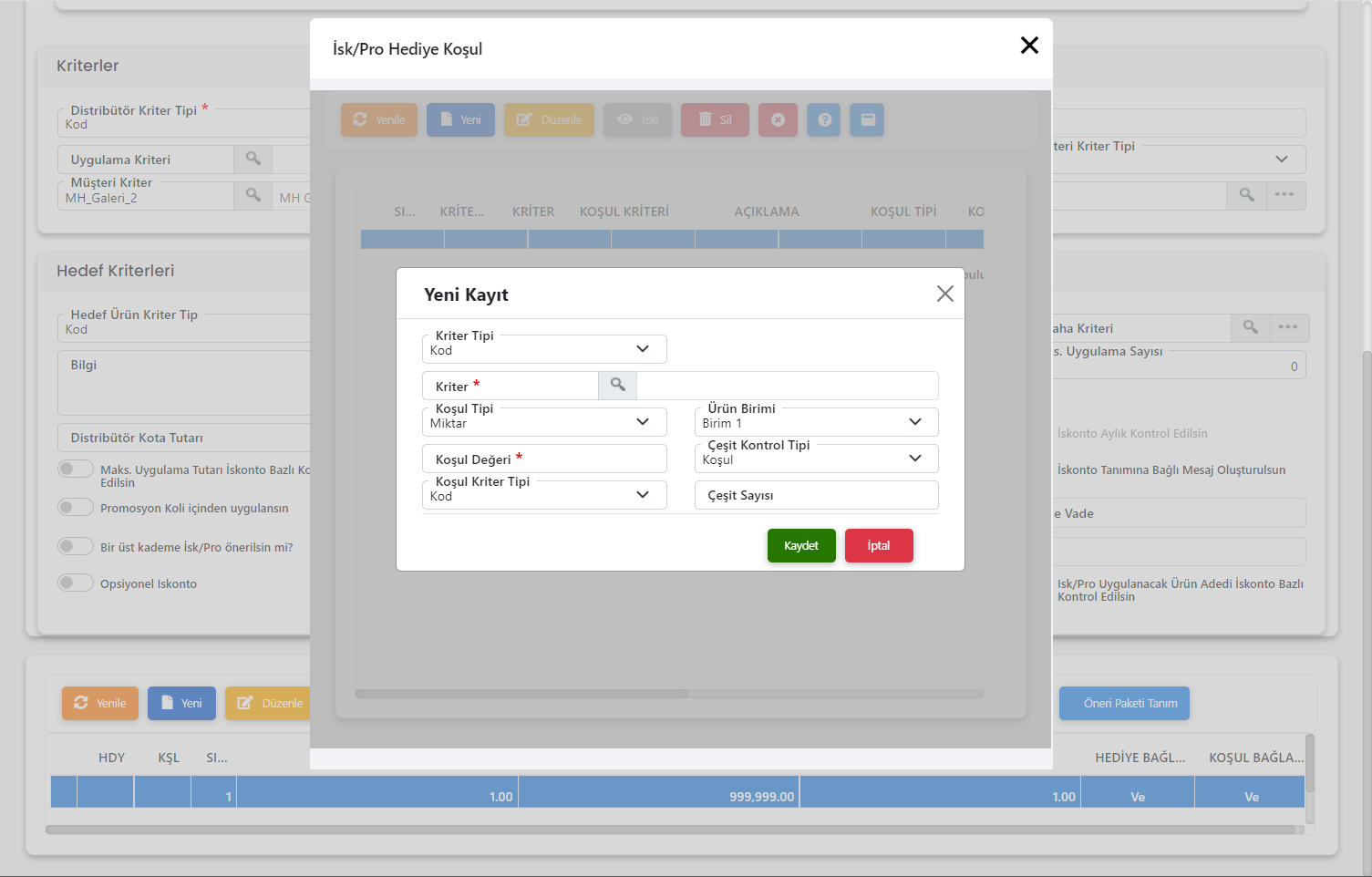Click the blue window icon in modal toolbar
The height and width of the screenshot is (877, 1372).
[x=867, y=119]
